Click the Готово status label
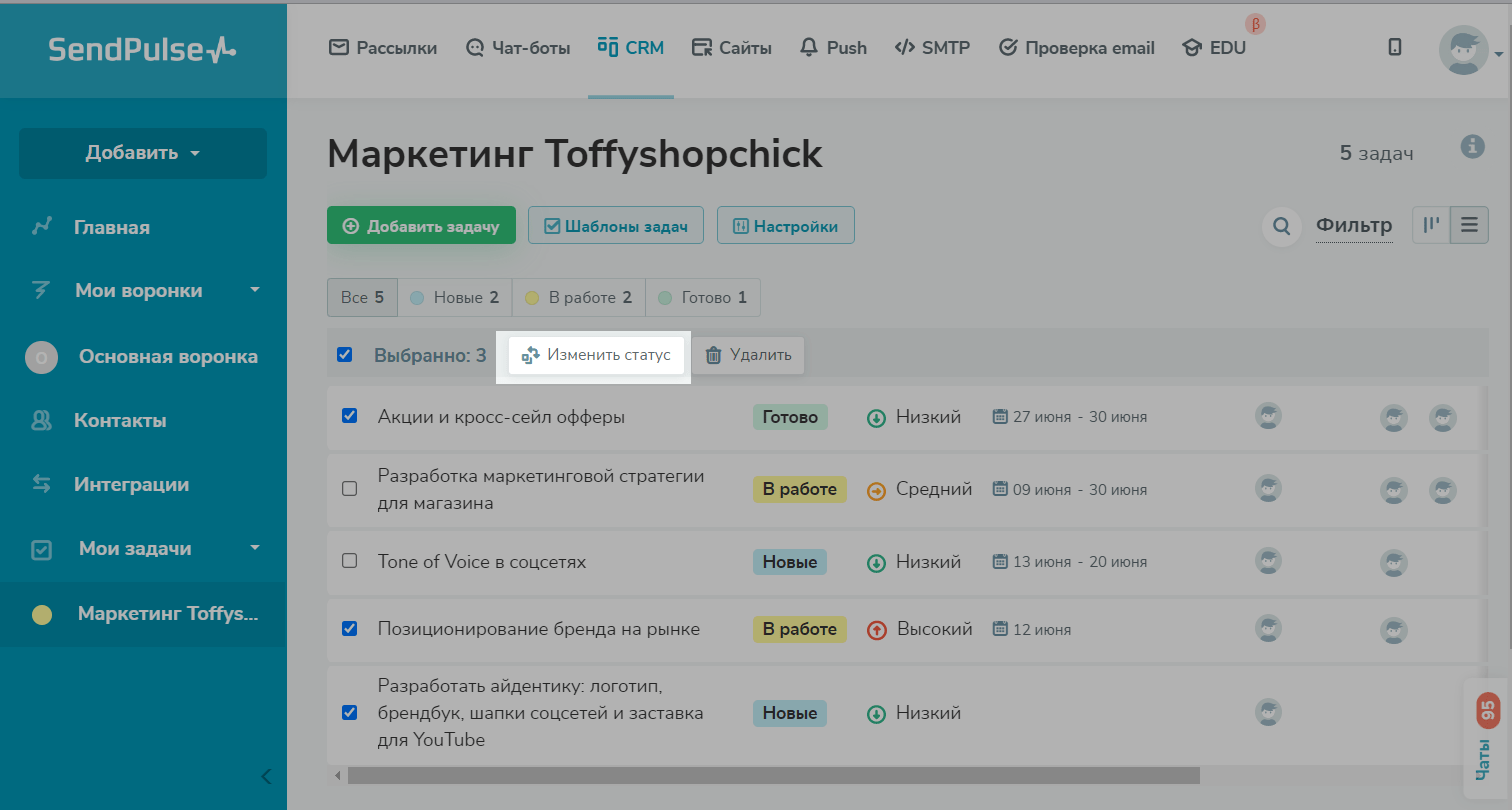 pyautogui.click(x=790, y=417)
